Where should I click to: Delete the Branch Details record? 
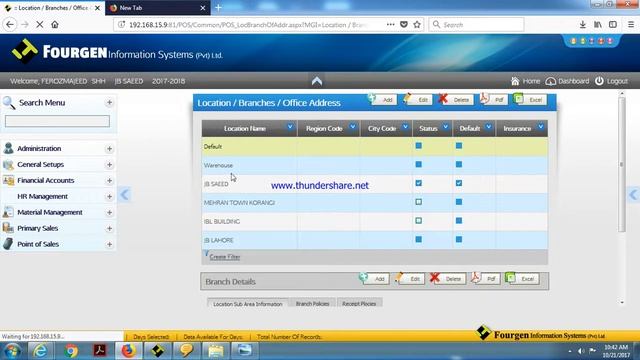click(x=448, y=279)
